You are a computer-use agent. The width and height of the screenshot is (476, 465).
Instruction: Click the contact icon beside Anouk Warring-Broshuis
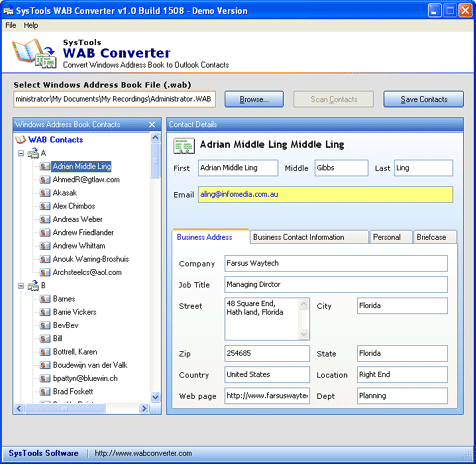coord(45,259)
